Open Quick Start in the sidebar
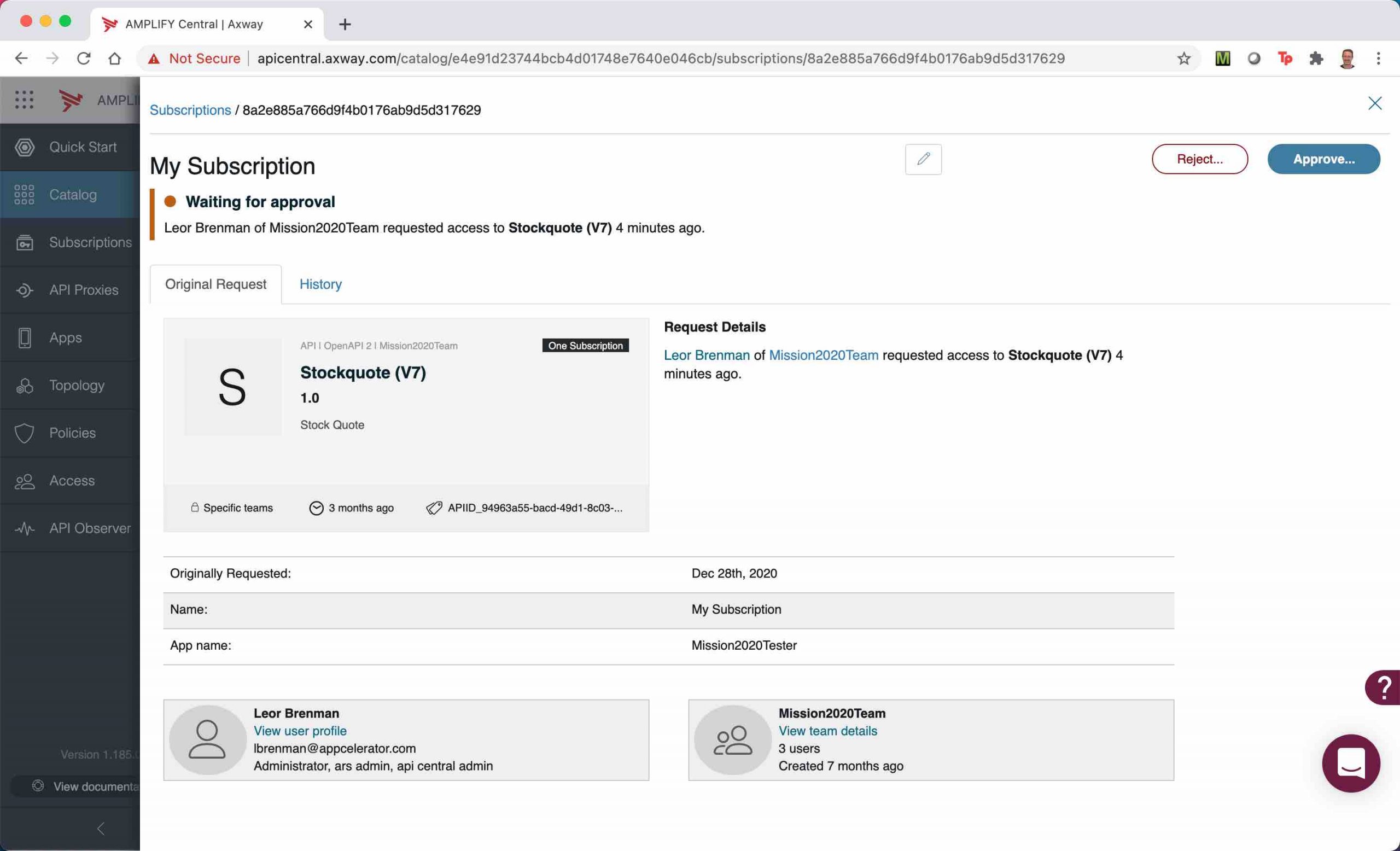Image resolution: width=1400 pixels, height=851 pixels. pyautogui.click(x=70, y=147)
